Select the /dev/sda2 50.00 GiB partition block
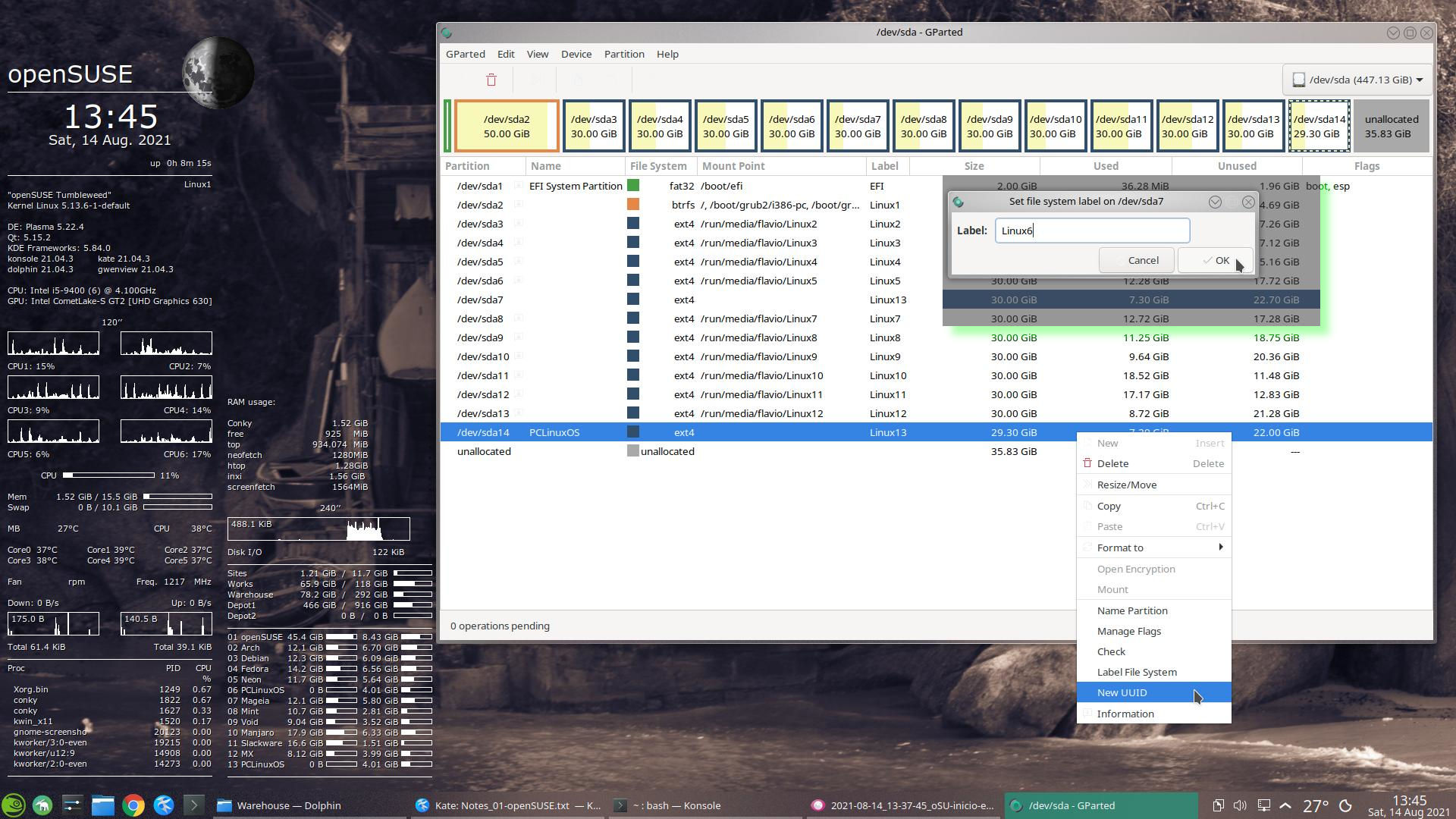Screen dimensions: 1456x819 coord(507,126)
